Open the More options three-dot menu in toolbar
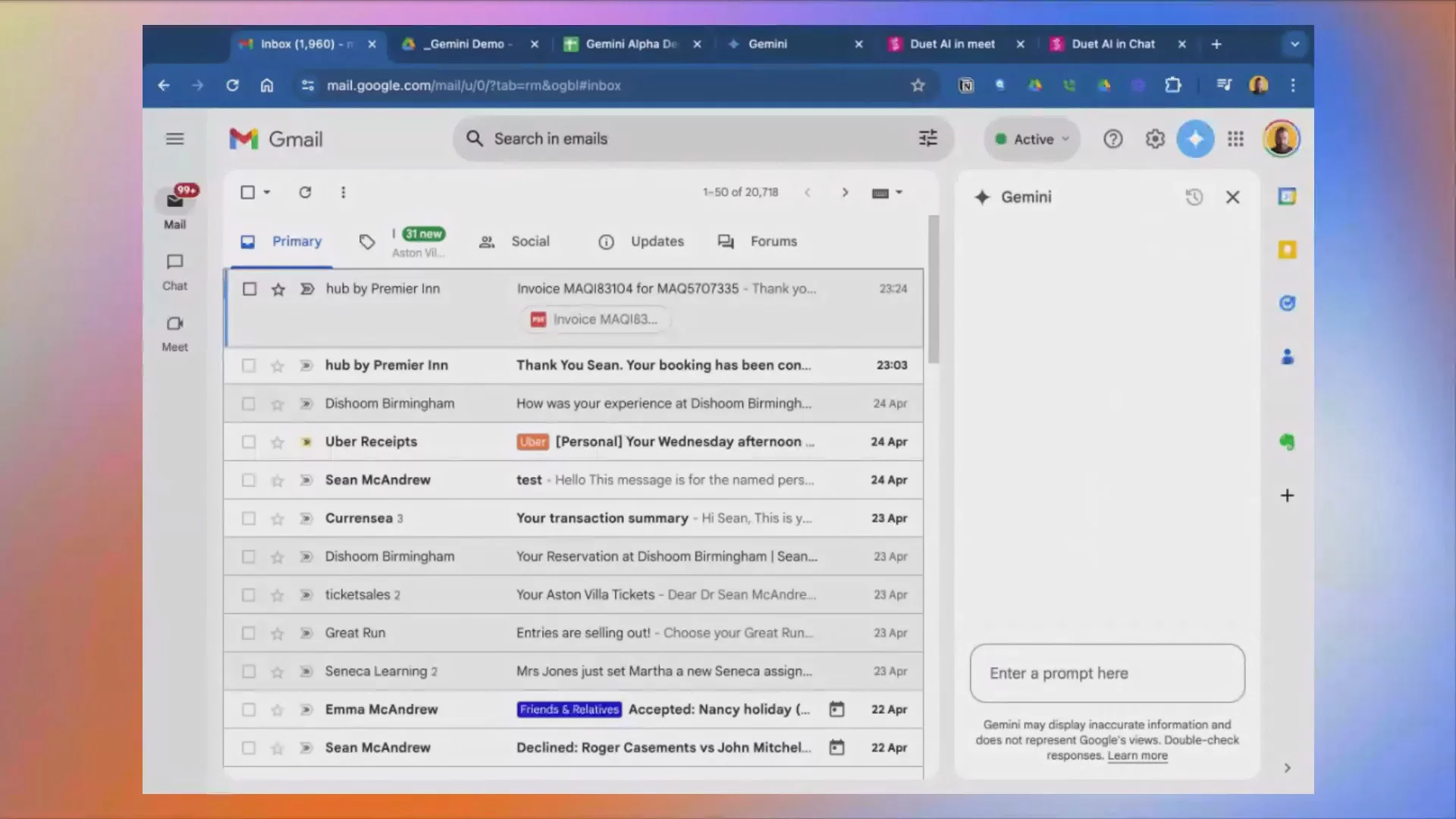The image size is (1456, 819). click(343, 193)
